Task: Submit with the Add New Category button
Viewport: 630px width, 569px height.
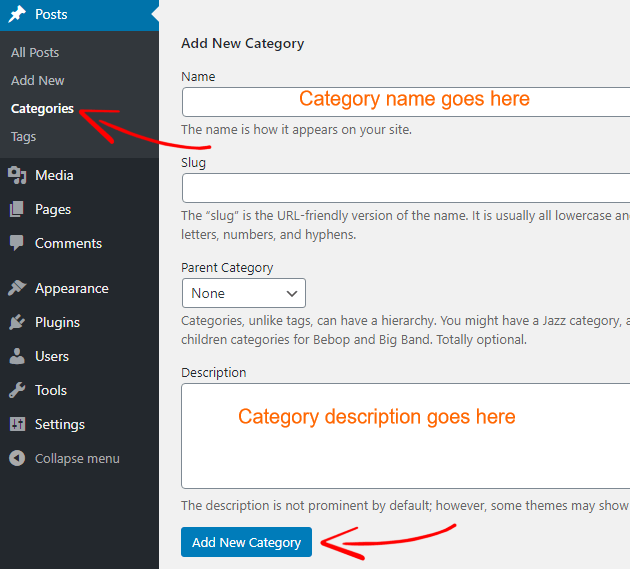Action: pos(246,542)
